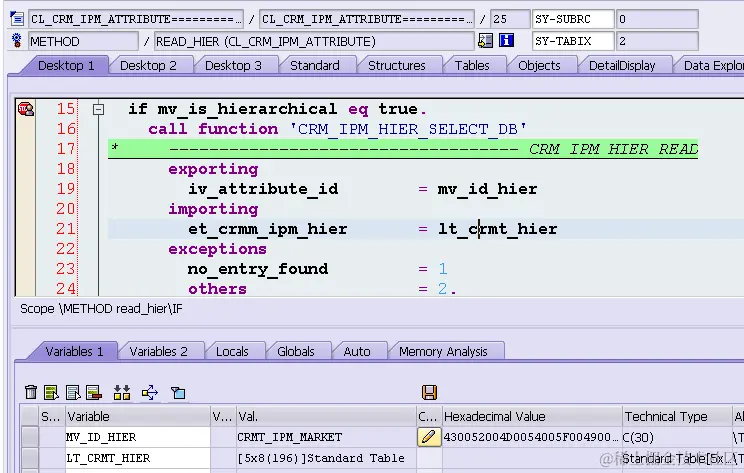Open the Standard tab
Viewport: 744px width, 473px height.
315,65
